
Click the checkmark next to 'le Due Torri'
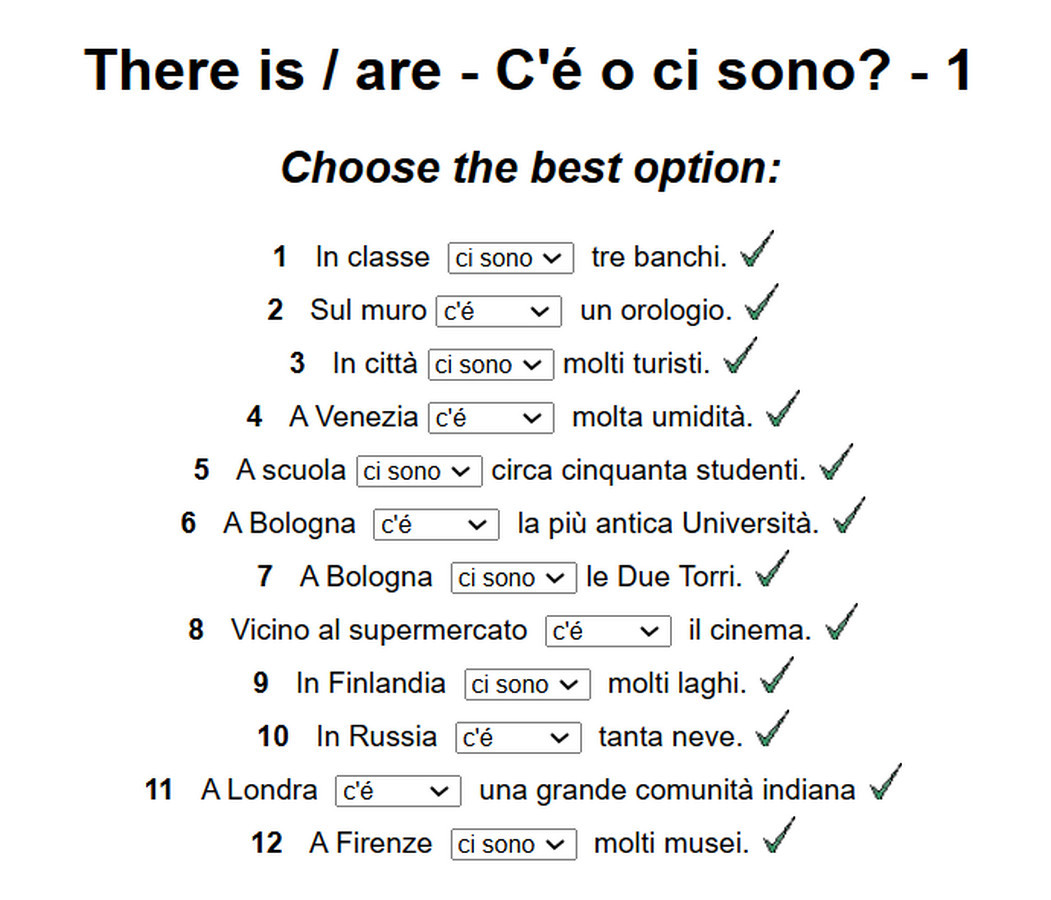[772, 570]
